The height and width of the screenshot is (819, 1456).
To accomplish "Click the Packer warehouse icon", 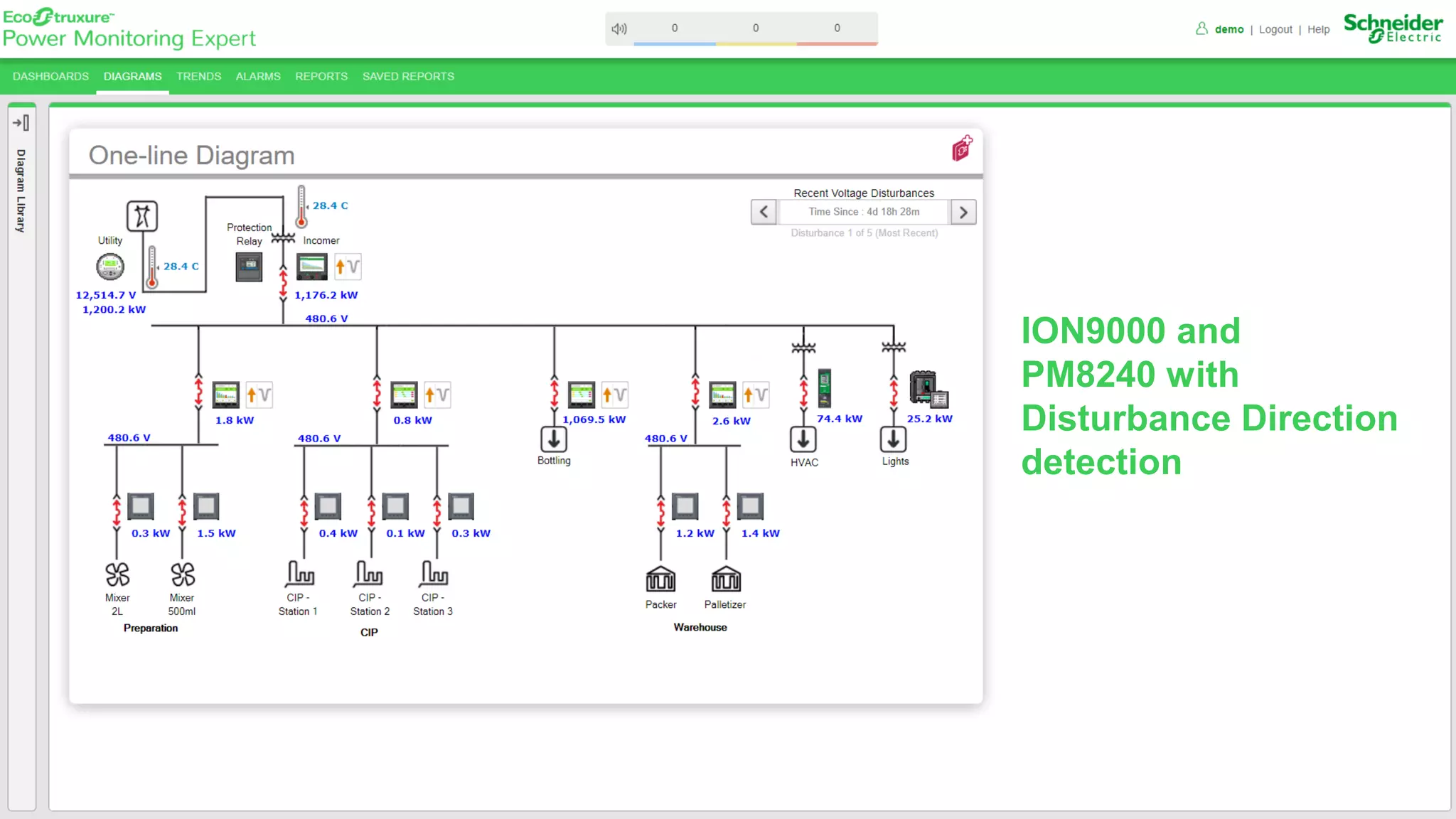I will click(660, 579).
